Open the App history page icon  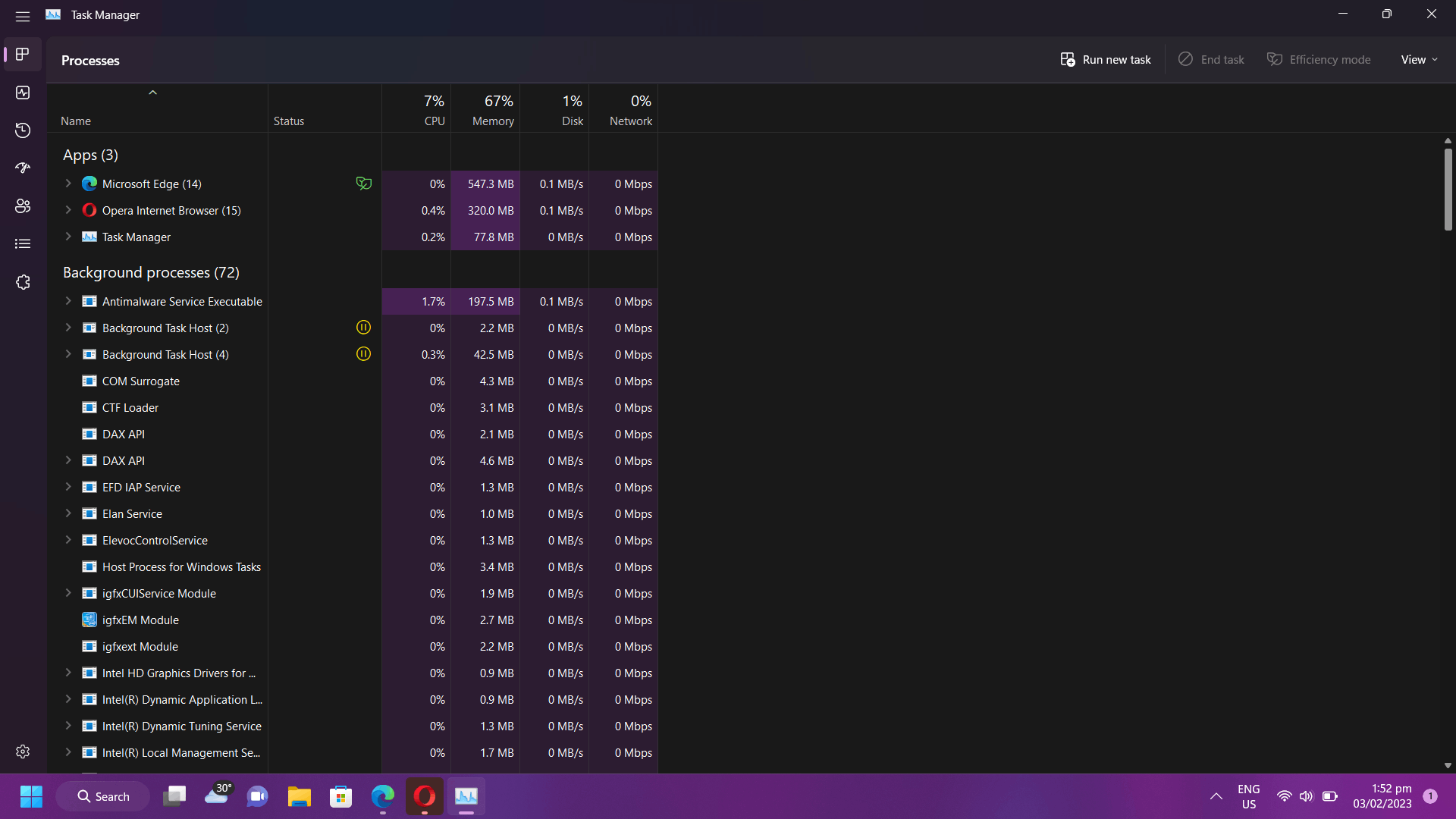(23, 130)
